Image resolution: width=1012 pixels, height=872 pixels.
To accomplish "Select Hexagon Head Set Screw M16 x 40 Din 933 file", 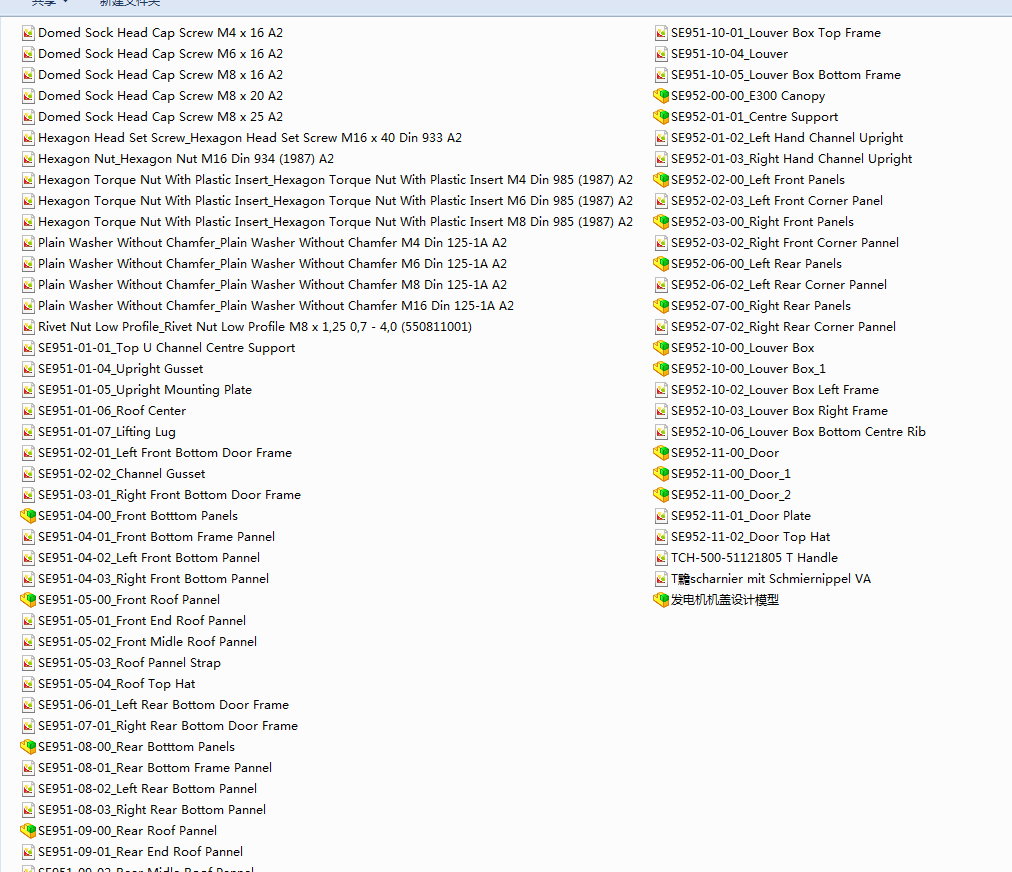I will click(250, 137).
